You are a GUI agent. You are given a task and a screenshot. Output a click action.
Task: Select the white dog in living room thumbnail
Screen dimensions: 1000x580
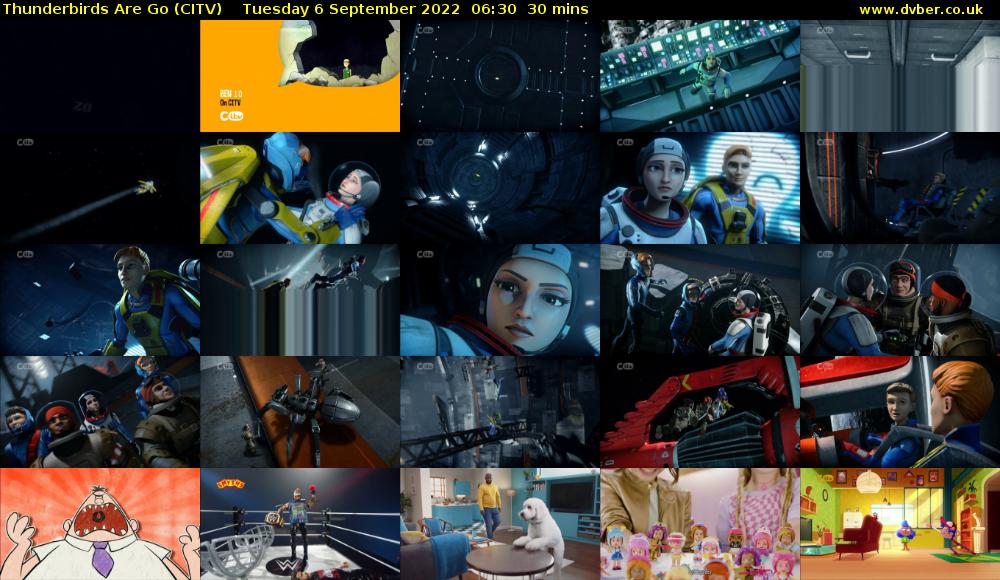(500, 524)
